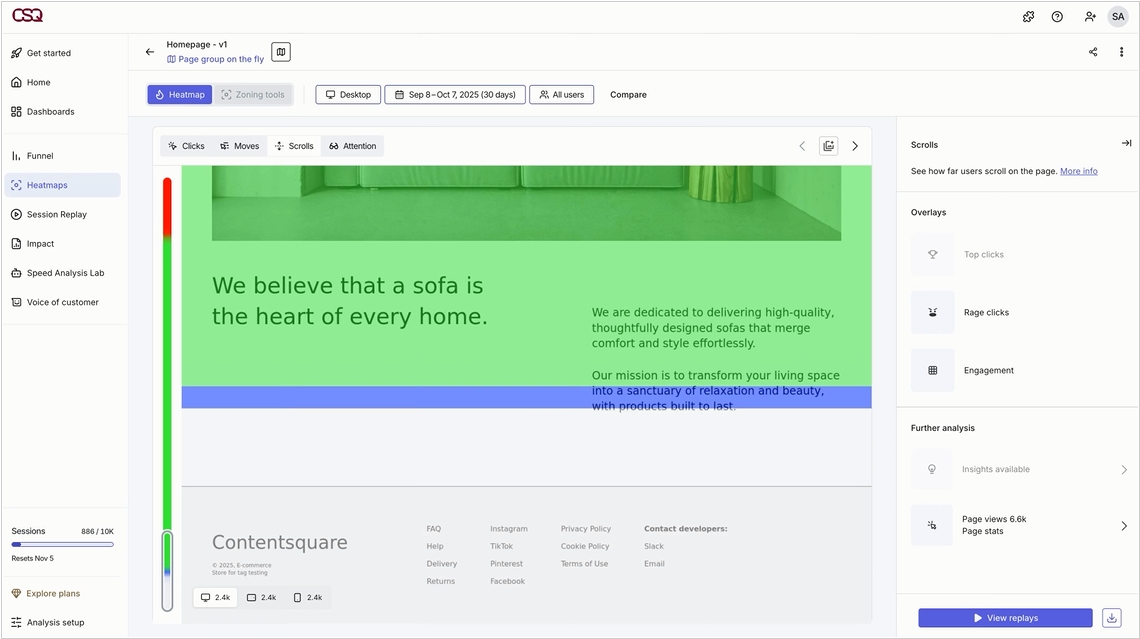Open the Sep 8–Oct 7 date range picker
The width and height of the screenshot is (1140, 639).
(x=454, y=95)
